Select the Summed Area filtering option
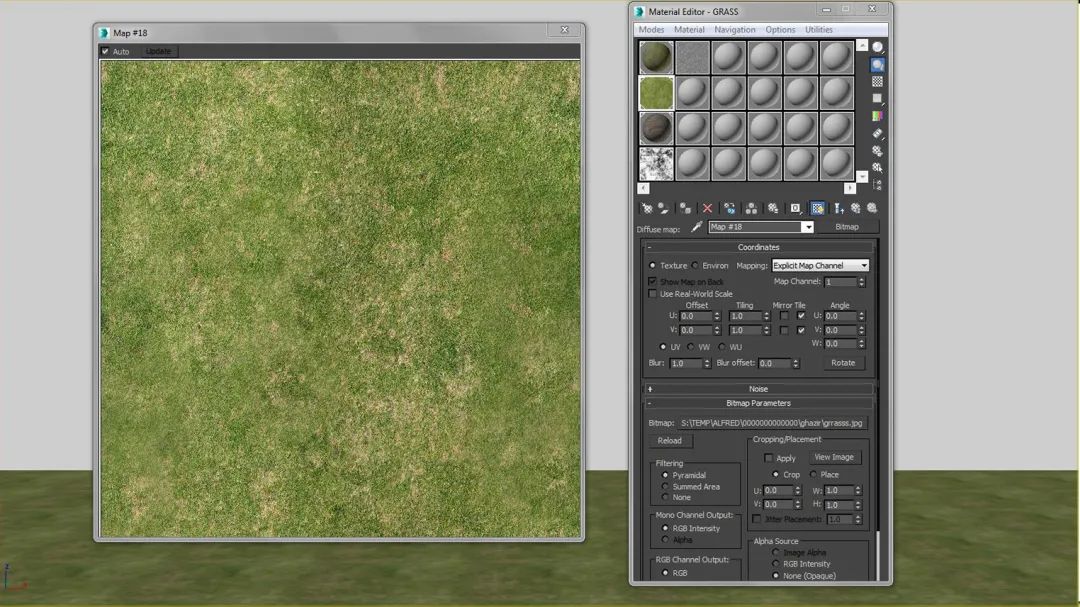The image size is (1080, 607). pyautogui.click(x=666, y=487)
